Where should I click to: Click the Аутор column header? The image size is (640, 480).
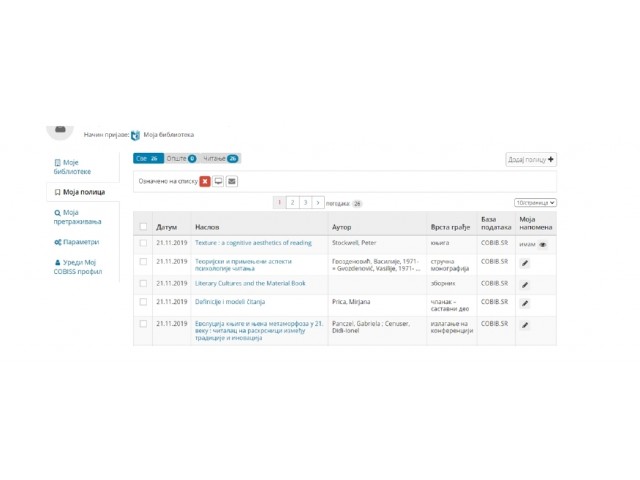[x=342, y=227]
